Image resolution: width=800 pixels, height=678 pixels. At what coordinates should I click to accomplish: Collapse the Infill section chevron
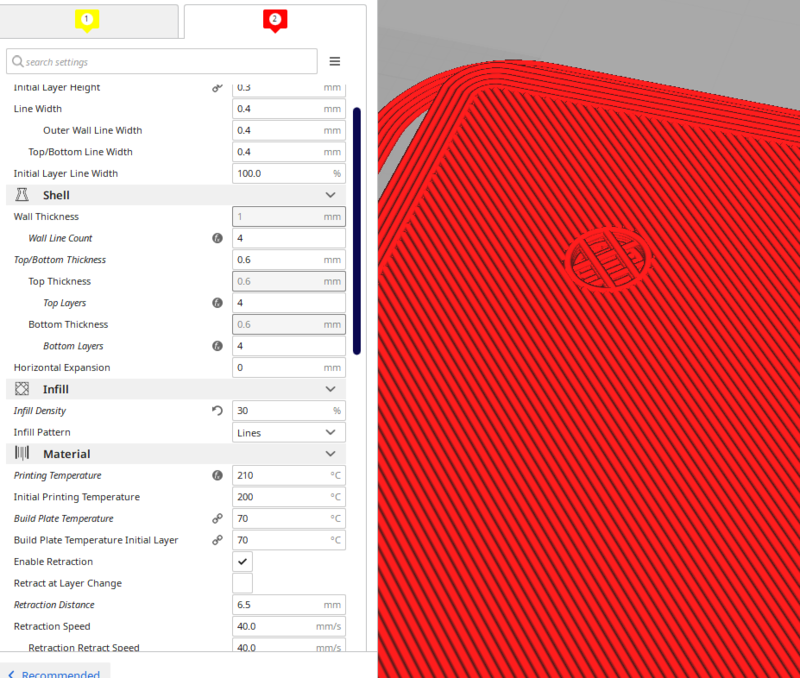[x=331, y=389]
